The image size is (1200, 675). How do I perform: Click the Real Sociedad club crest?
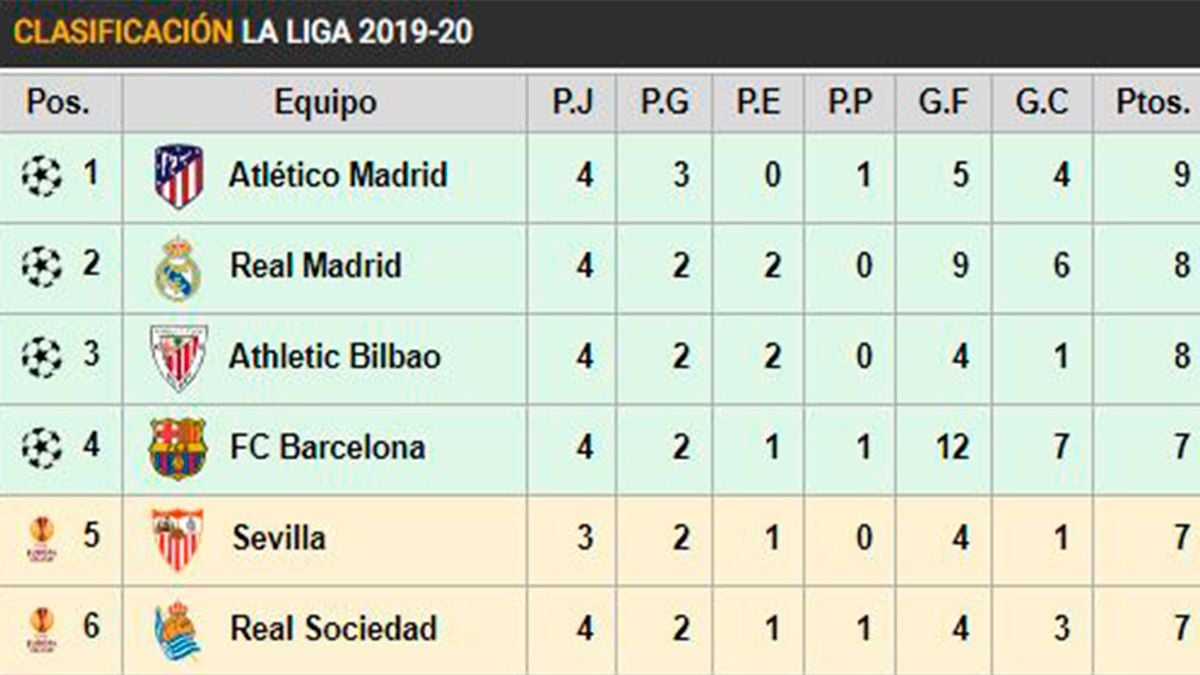178,629
